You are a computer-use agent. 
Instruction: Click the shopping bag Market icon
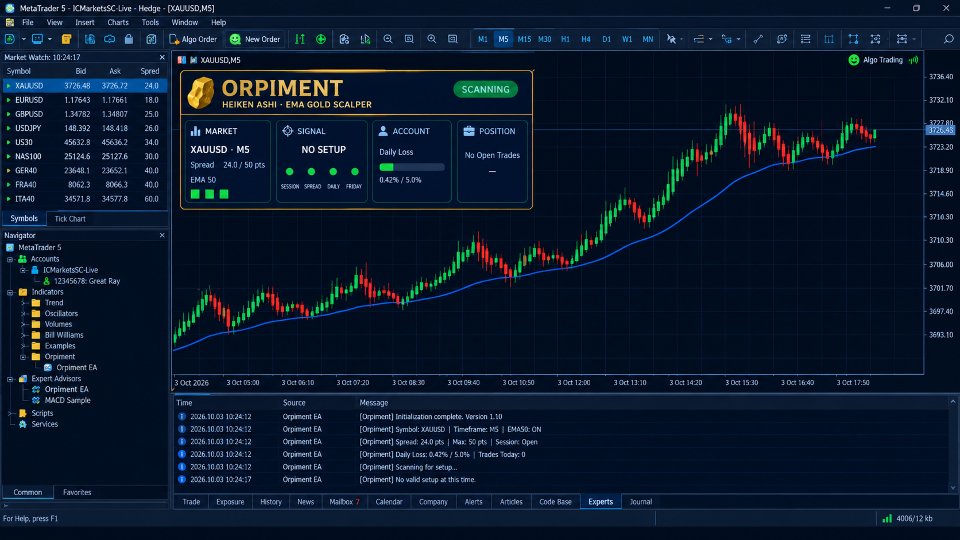pyautogui.click(x=129, y=39)
